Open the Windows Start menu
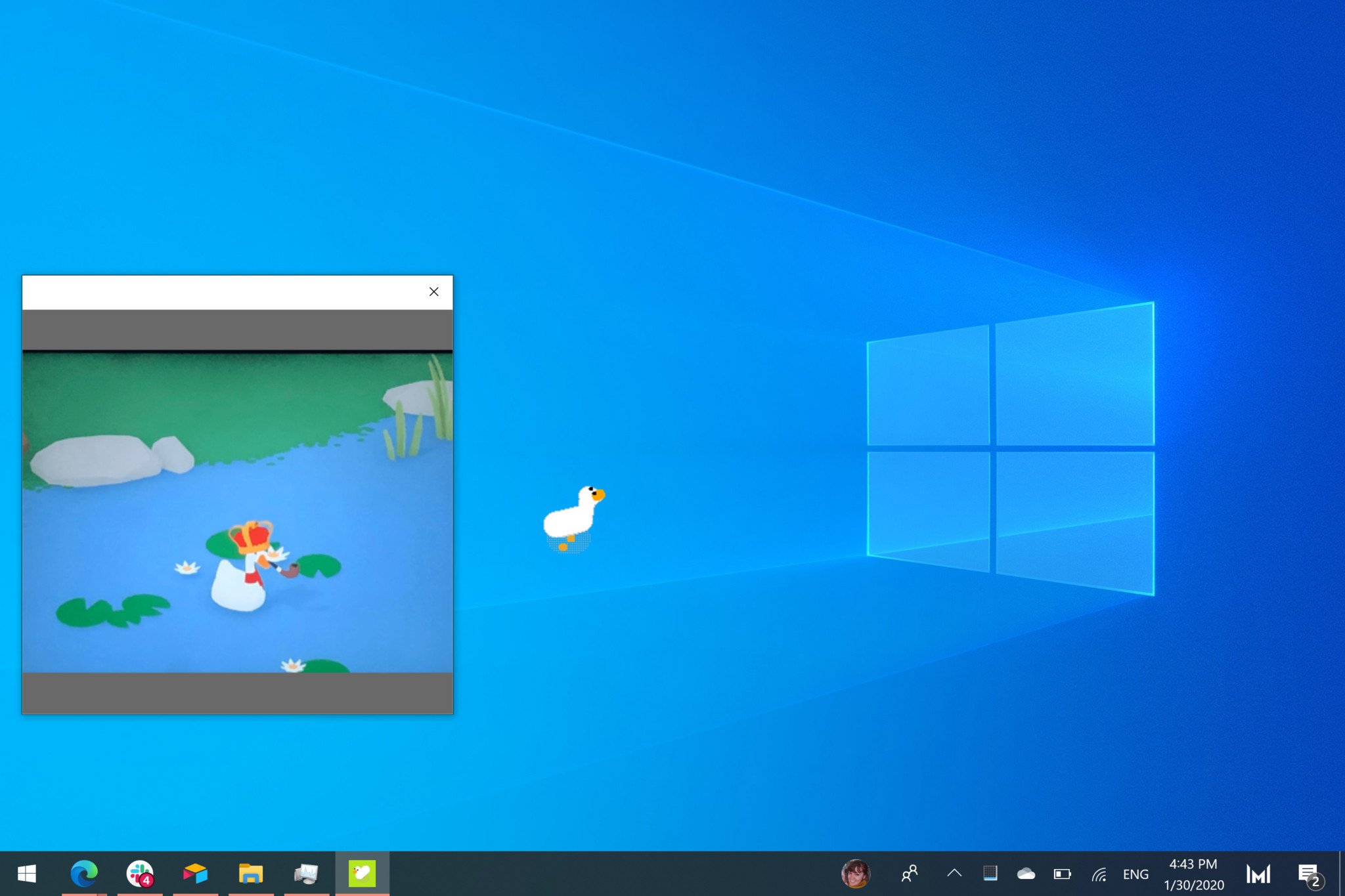This screenshot has width=1345, height=896. tap(27, 874)
